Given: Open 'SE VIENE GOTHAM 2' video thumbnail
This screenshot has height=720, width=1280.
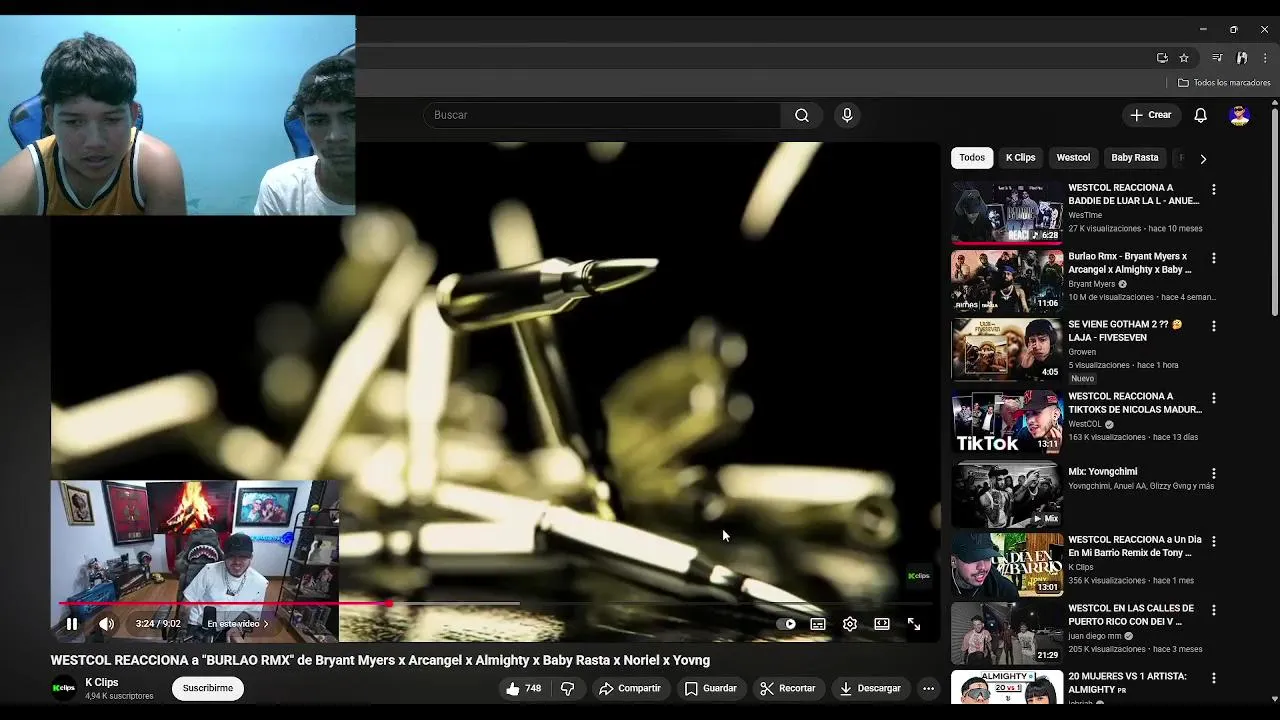Looking at the screenshot, I should click(x=1007, y=349).
